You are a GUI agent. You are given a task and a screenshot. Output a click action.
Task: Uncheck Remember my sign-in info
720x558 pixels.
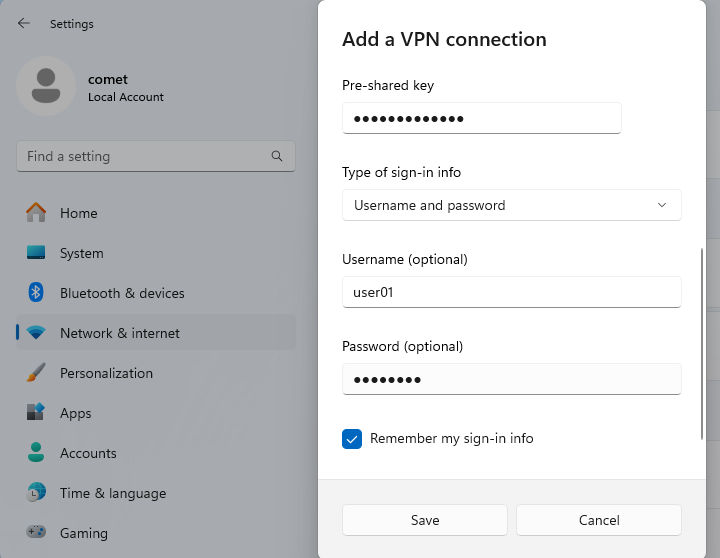(352, 439)
